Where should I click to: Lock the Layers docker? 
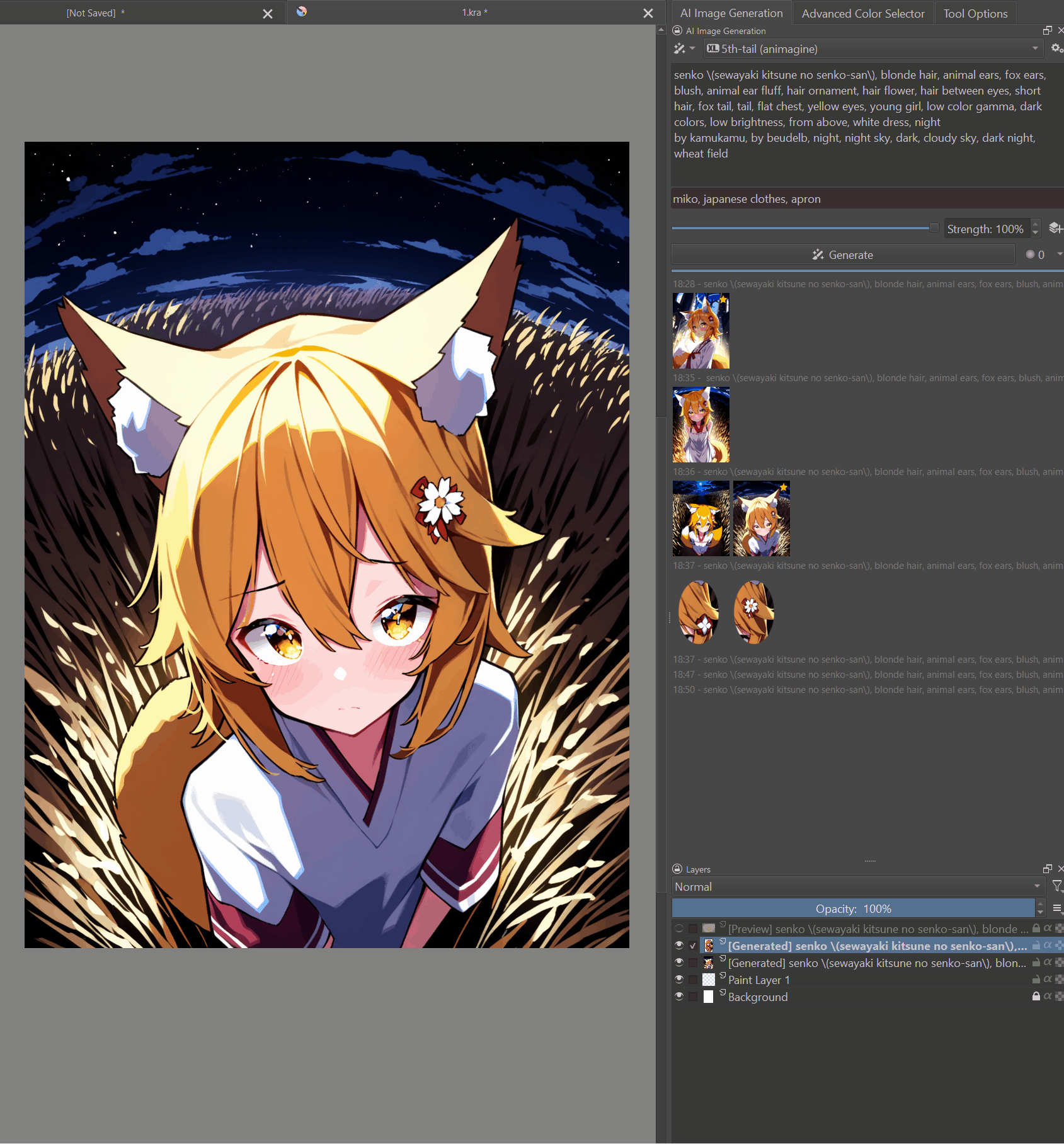677,869
